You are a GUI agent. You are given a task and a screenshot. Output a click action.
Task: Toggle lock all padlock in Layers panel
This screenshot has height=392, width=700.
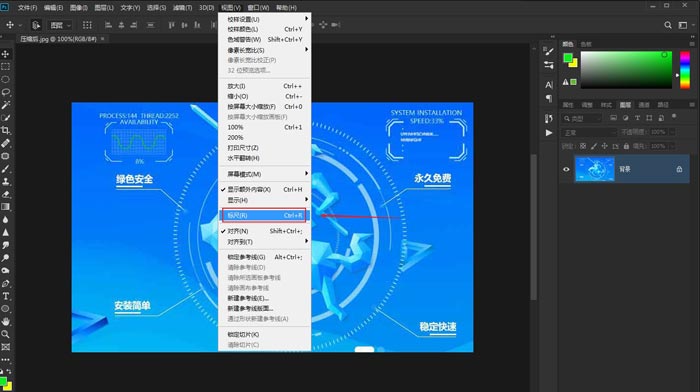pos(626,146)
